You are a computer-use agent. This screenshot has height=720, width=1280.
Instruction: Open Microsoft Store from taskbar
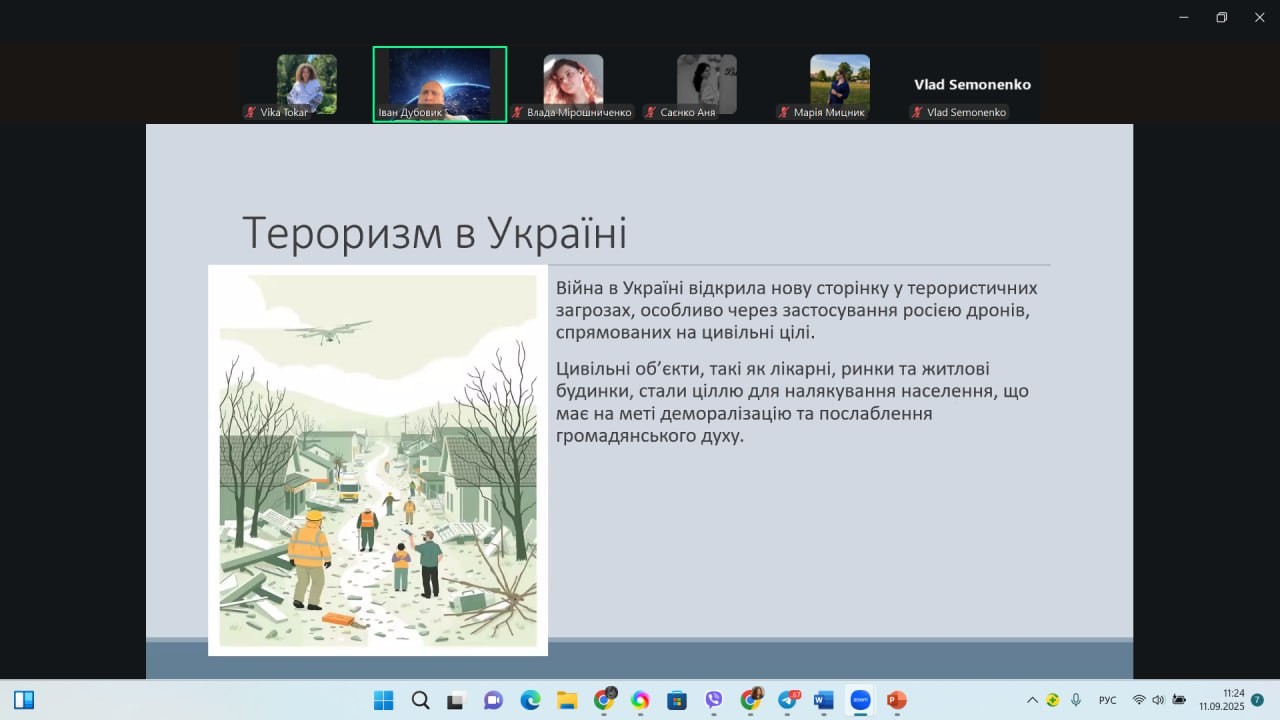677,700
